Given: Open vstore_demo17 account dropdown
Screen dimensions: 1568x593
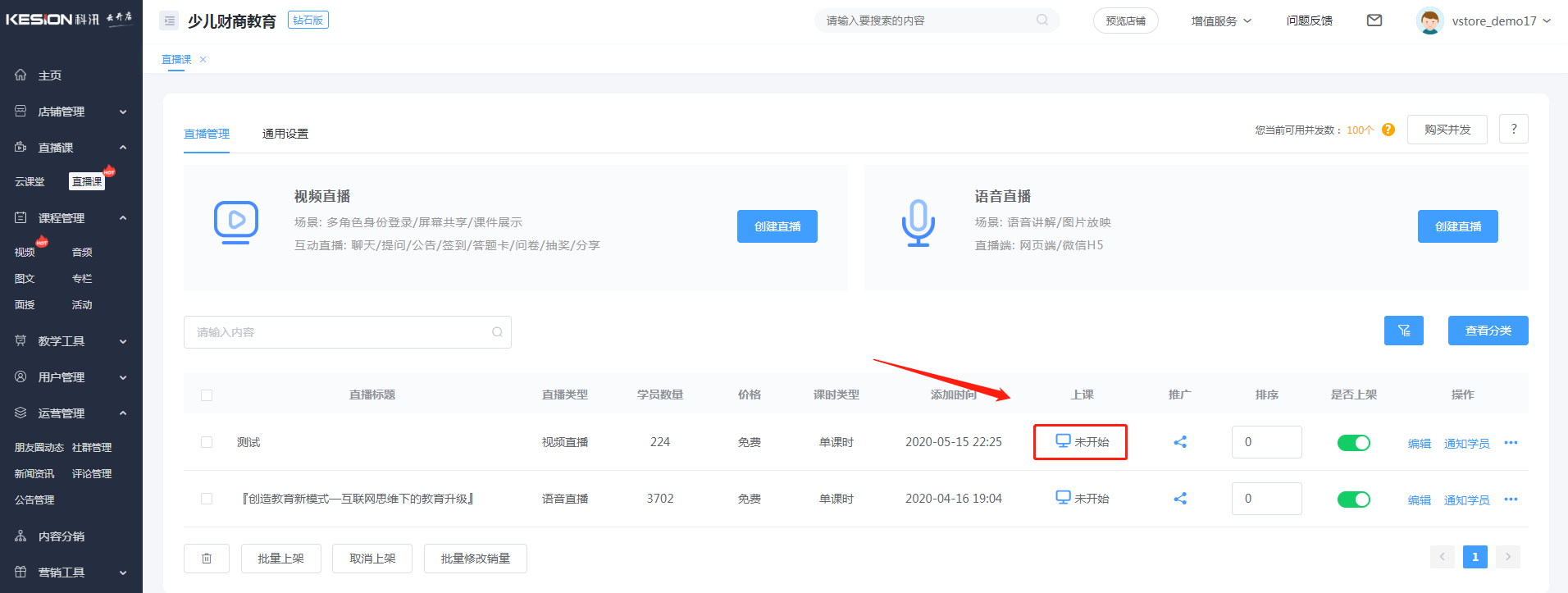Looking at the screenshot, I should (x=1499, y=21).
